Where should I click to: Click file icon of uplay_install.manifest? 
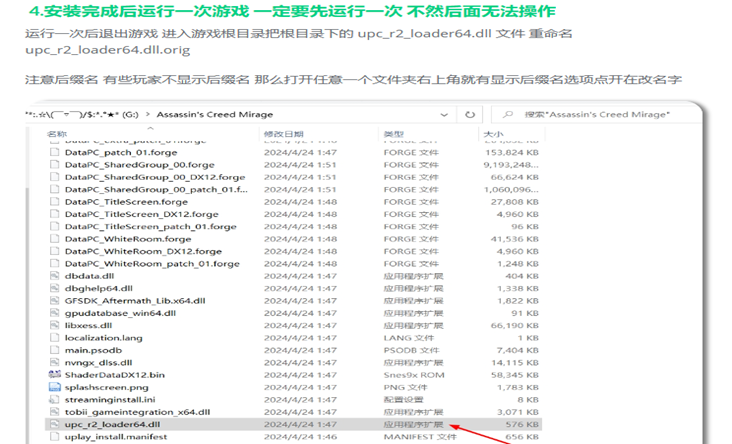(55, 437)
